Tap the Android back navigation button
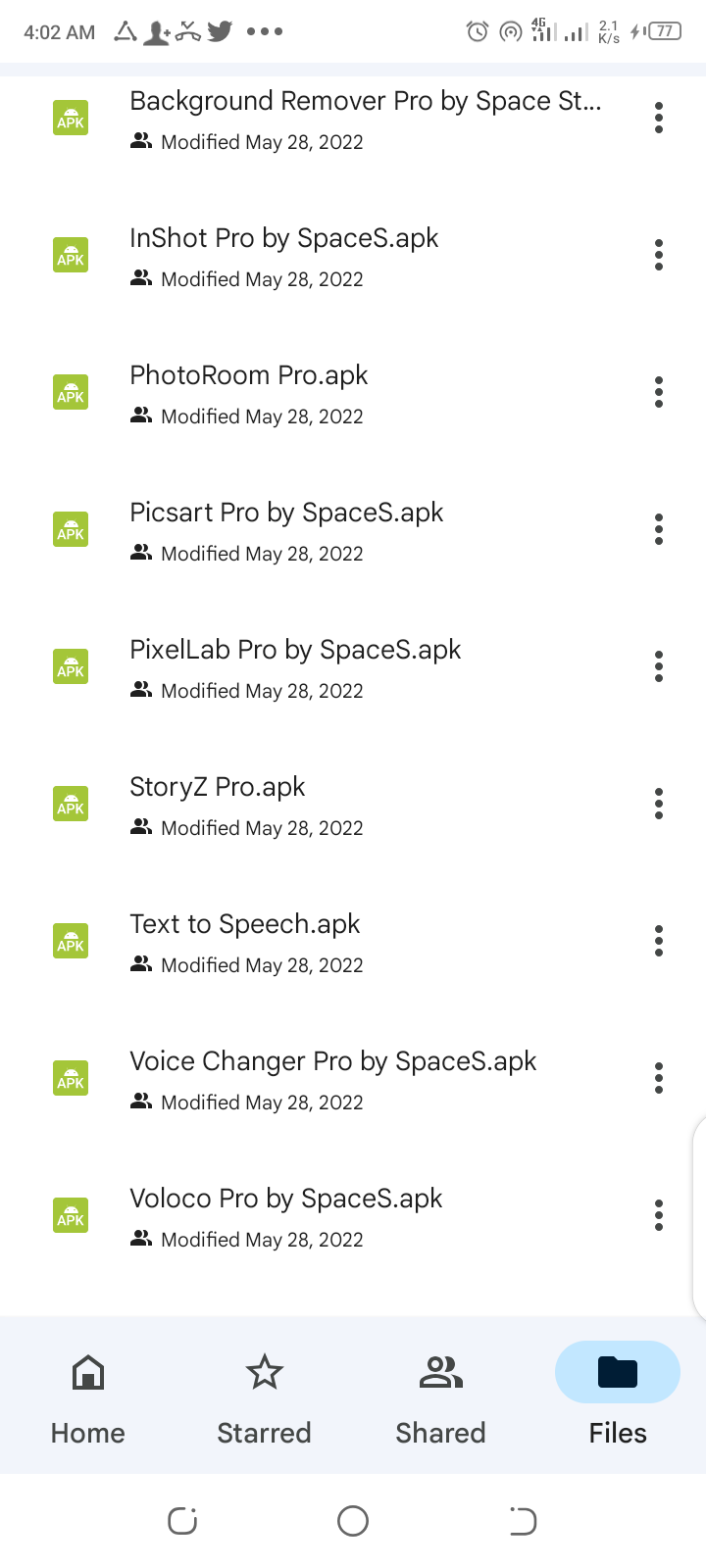Image resolution: width=706 pixels, height=1568 pixels. click(523, 1521)
